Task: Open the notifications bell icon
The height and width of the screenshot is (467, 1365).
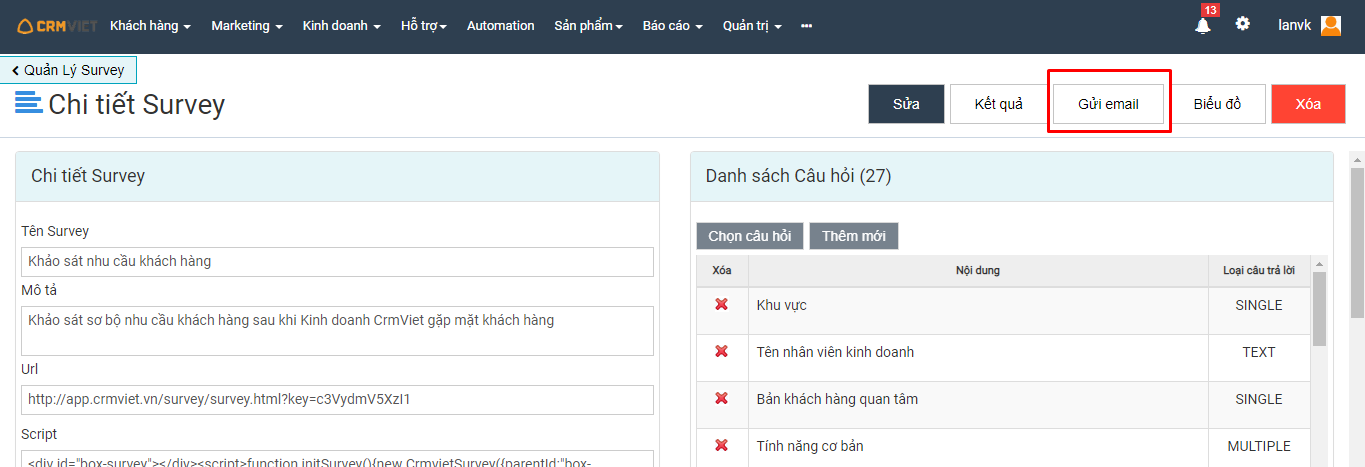Action: click(x=1202, y=26)
